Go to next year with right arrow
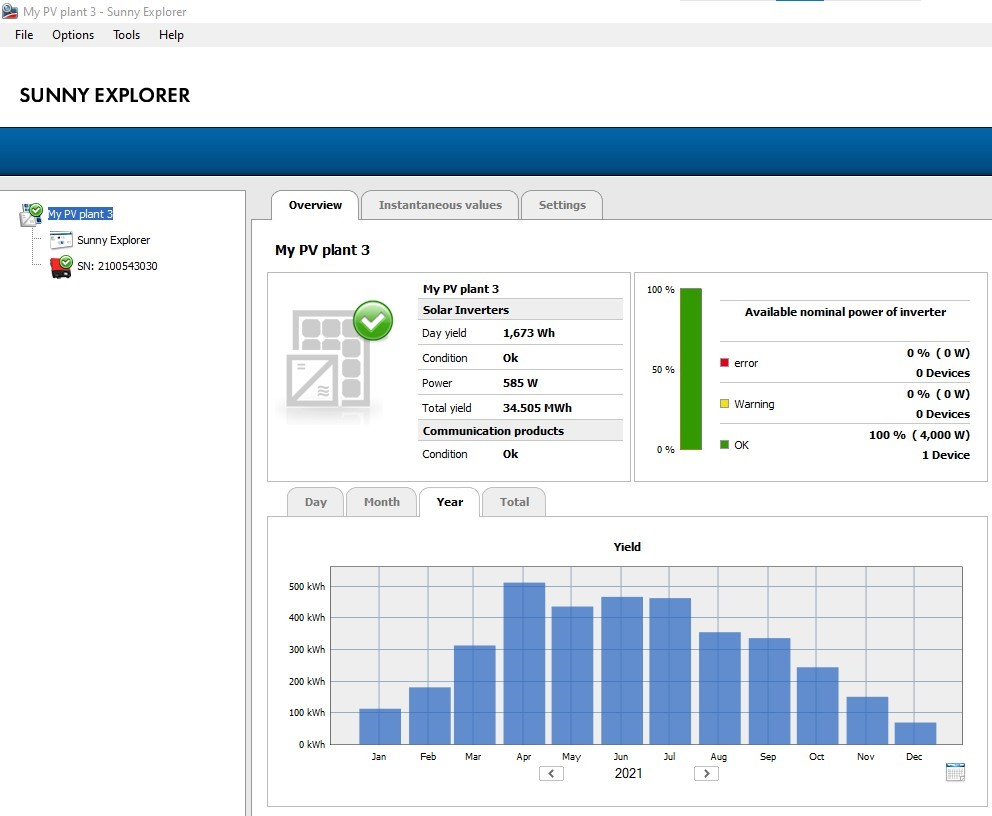 click(706, 774)
